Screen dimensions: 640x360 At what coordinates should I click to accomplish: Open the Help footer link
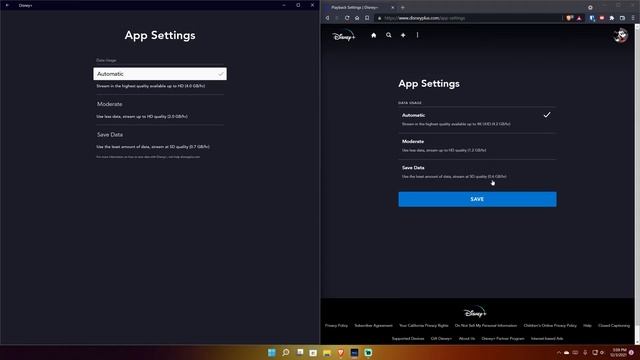587,326
